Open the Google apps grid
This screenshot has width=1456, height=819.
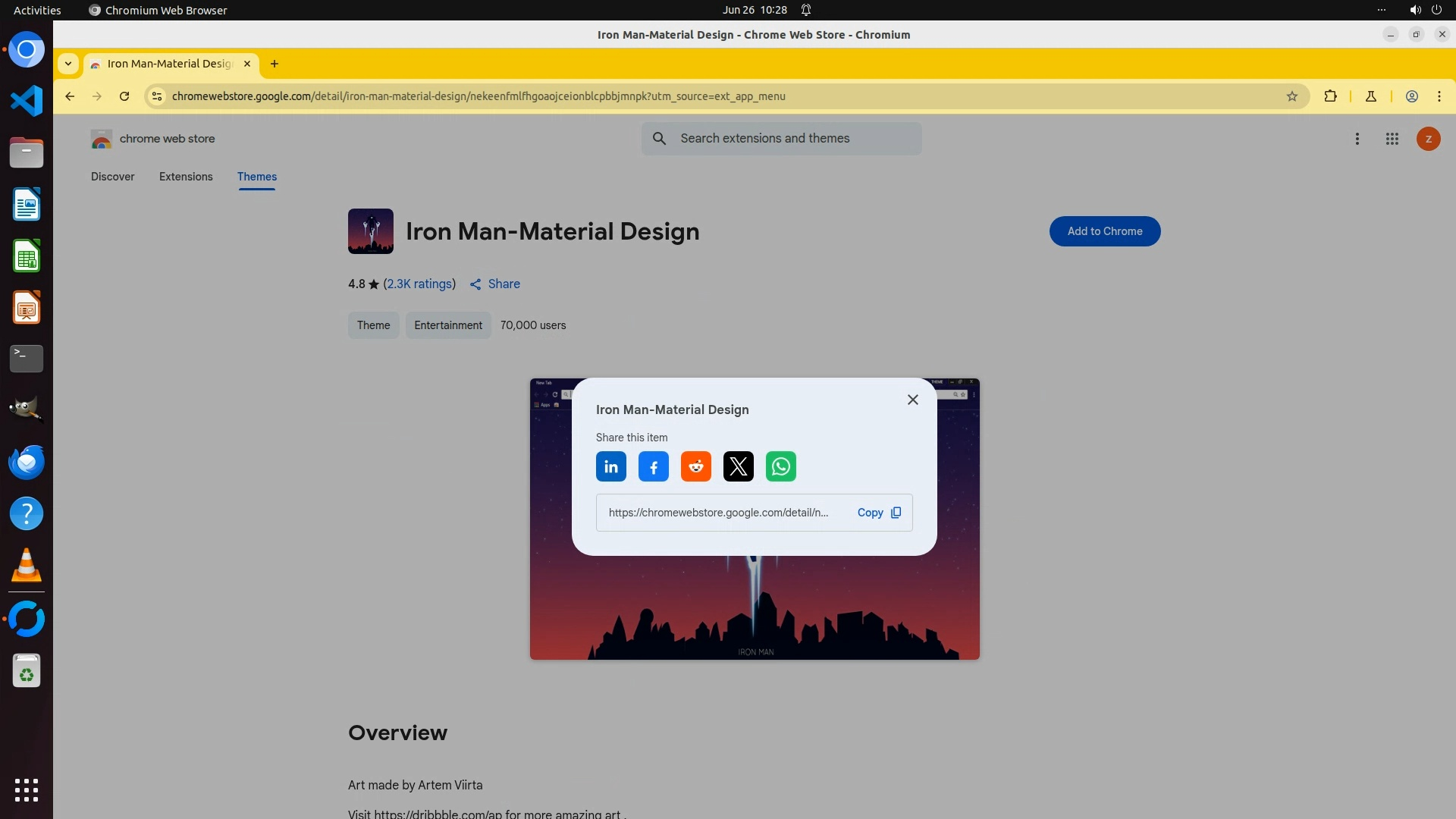1392,139
